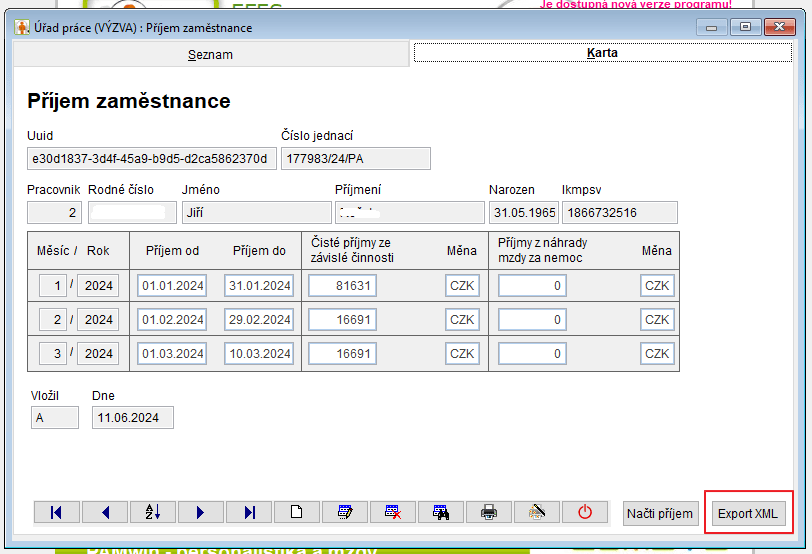Maximize the Příjem zaměstnance window

pos(745,27)
